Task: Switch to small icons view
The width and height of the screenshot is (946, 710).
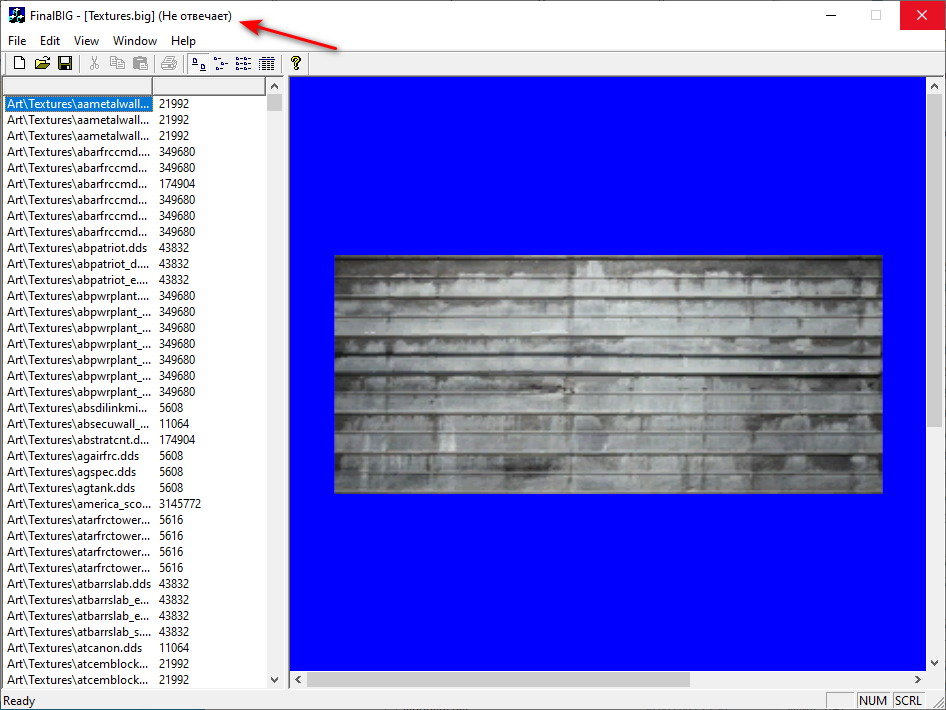Action: click(x=221, y=63)
